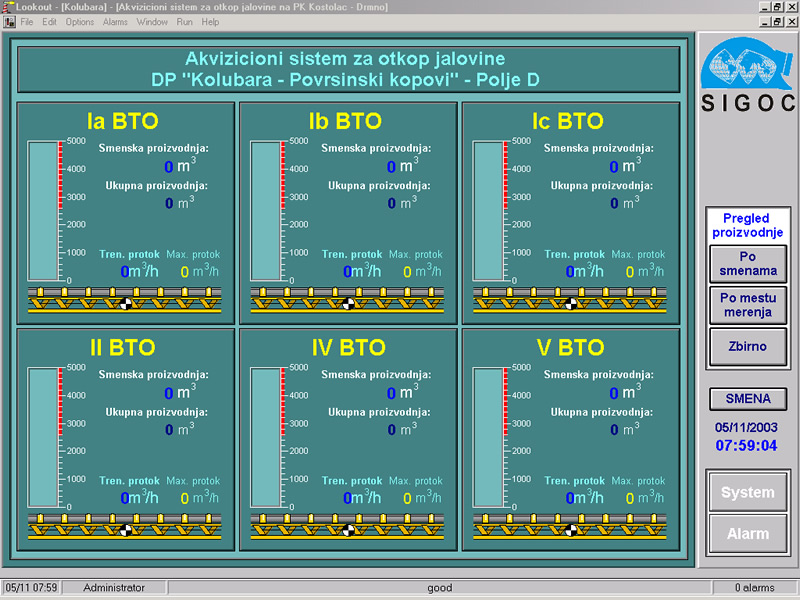The width and height of the screenshot is (800, 600).
Task: Click the 0 alarms status bar field
Action: tap(755, 588)
